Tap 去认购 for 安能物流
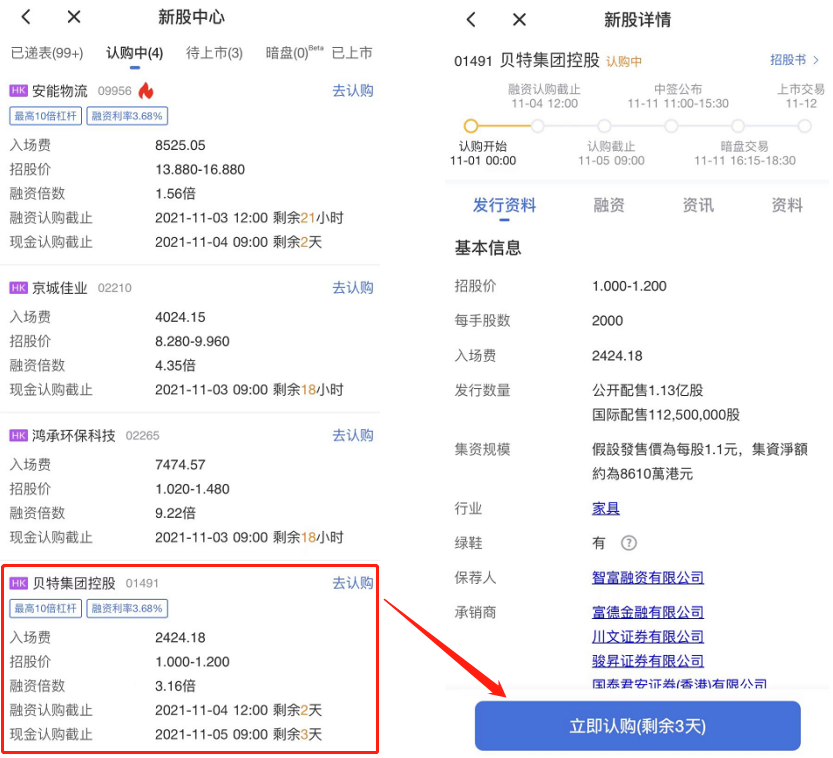This screenshot has height=758, width=833. [x=353, y=91]
